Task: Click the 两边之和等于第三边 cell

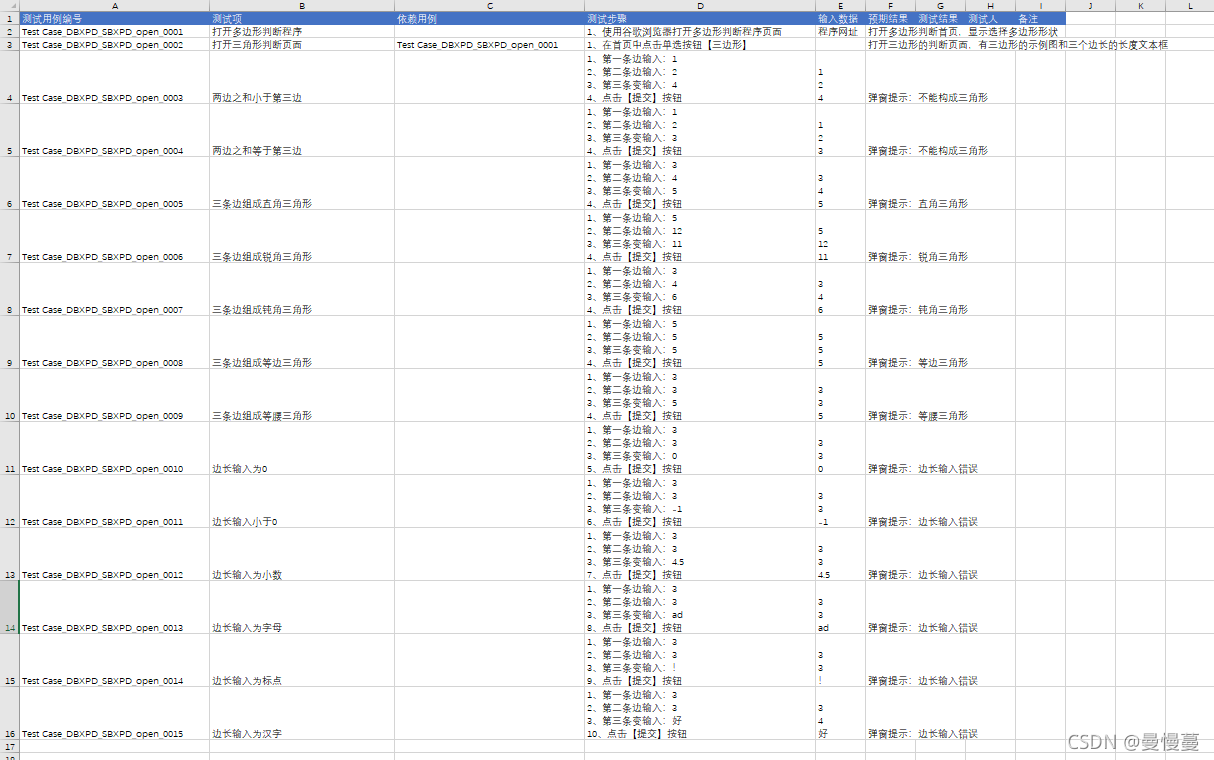Action: click(x=302, y=130)
